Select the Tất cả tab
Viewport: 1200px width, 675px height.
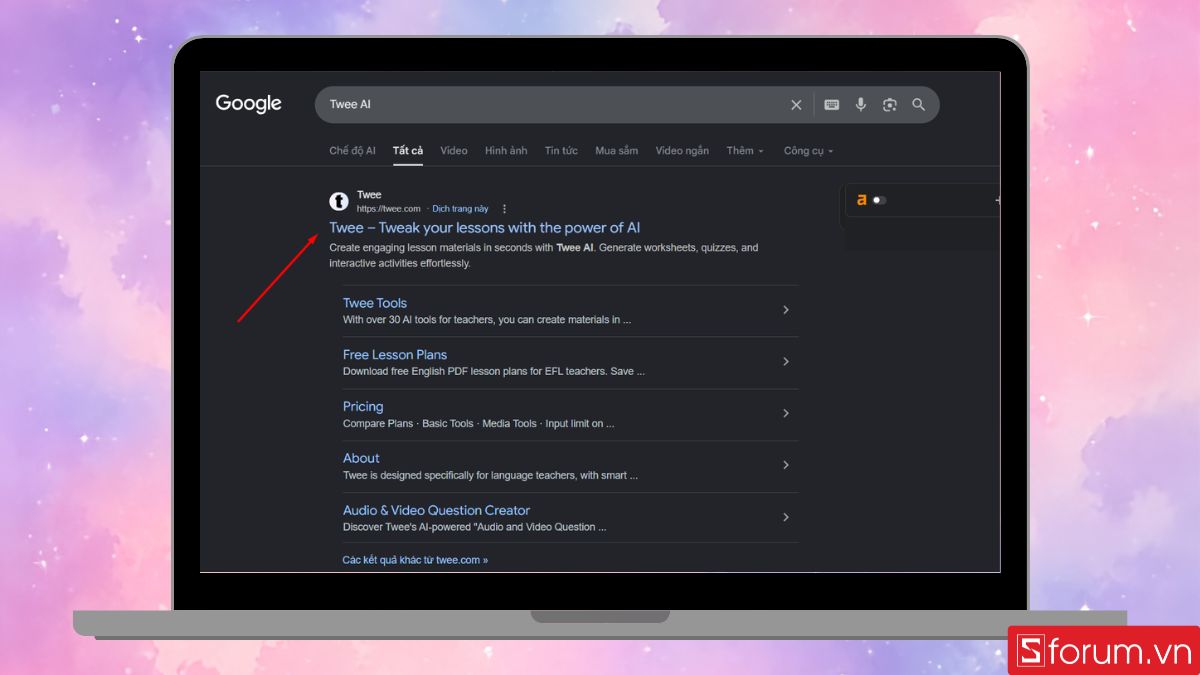click(x=407, y=151)
